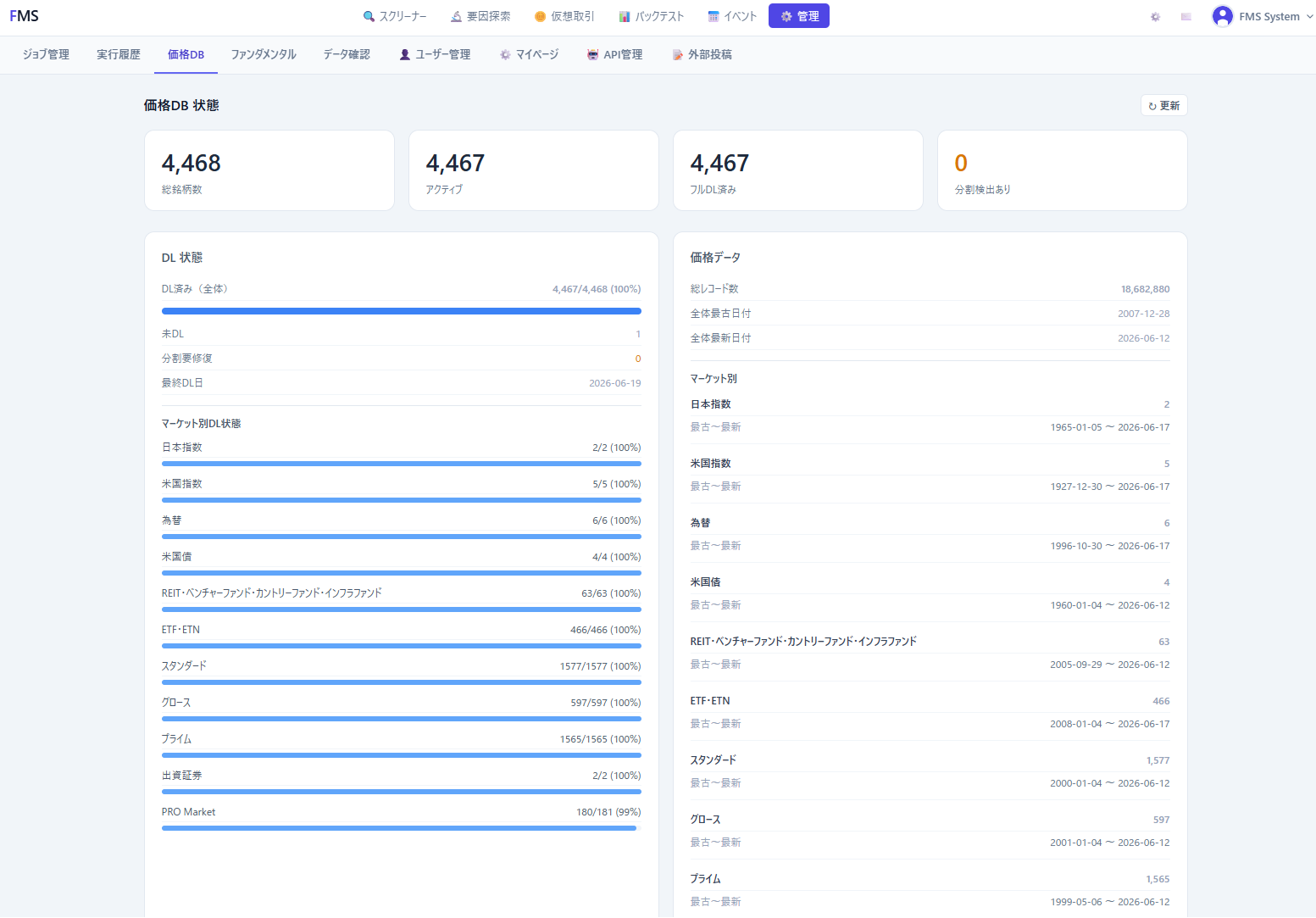
Task: Click the 最終DL日 date 2026-06-19
Action: (x=615, y=383)
